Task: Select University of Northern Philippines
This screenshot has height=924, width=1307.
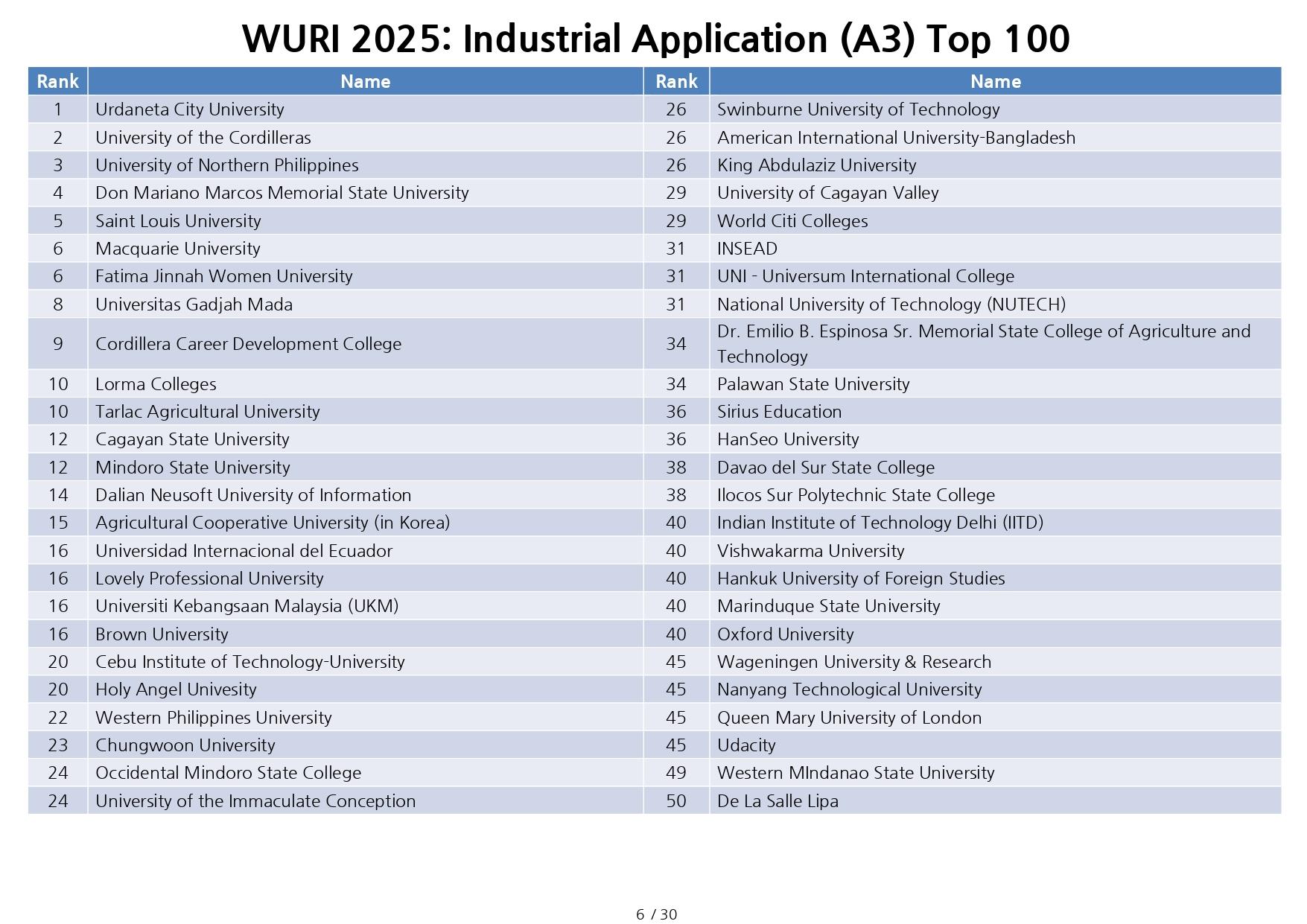Action: point(227,165)
